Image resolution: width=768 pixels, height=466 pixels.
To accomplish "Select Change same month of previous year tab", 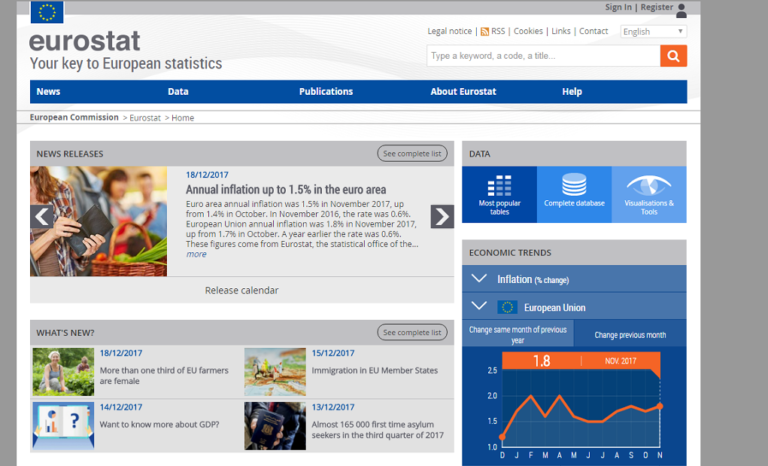I will point(518,334).
